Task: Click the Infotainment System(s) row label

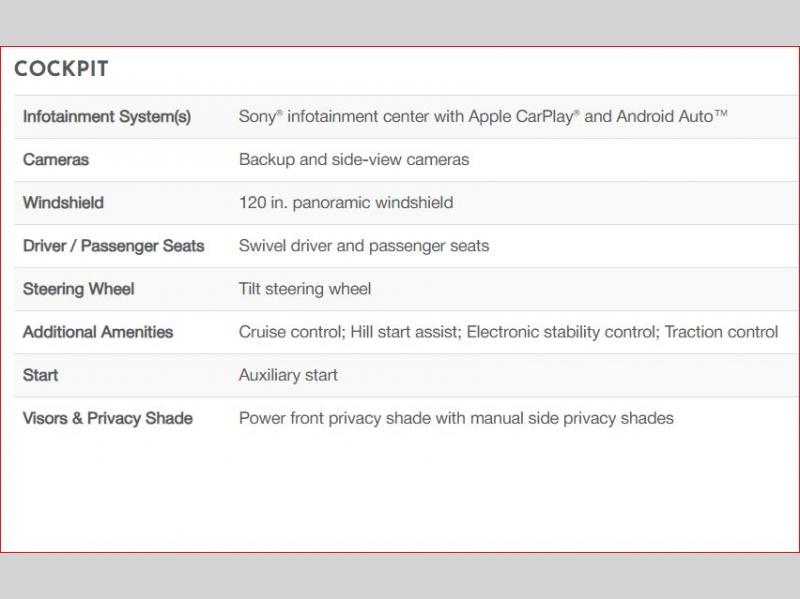Action: tap(107, 117)
